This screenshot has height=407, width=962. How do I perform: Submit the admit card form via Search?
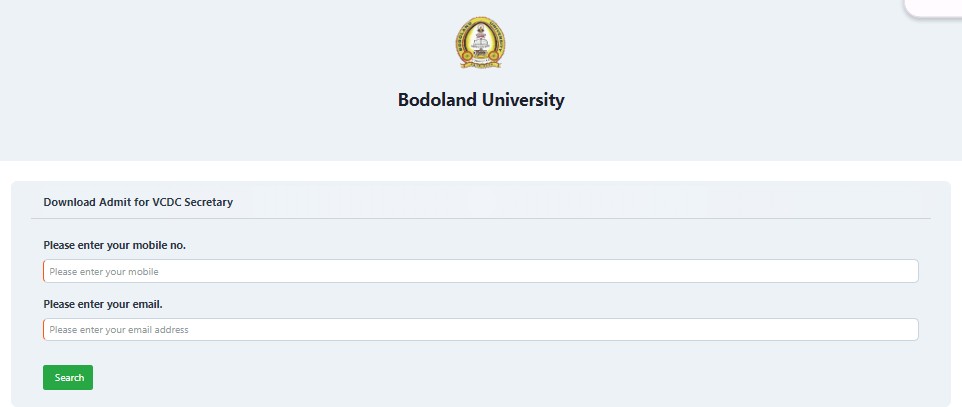click(68, 378)
